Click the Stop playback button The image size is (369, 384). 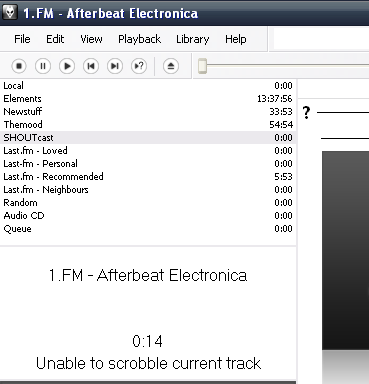tap(19, 66)
